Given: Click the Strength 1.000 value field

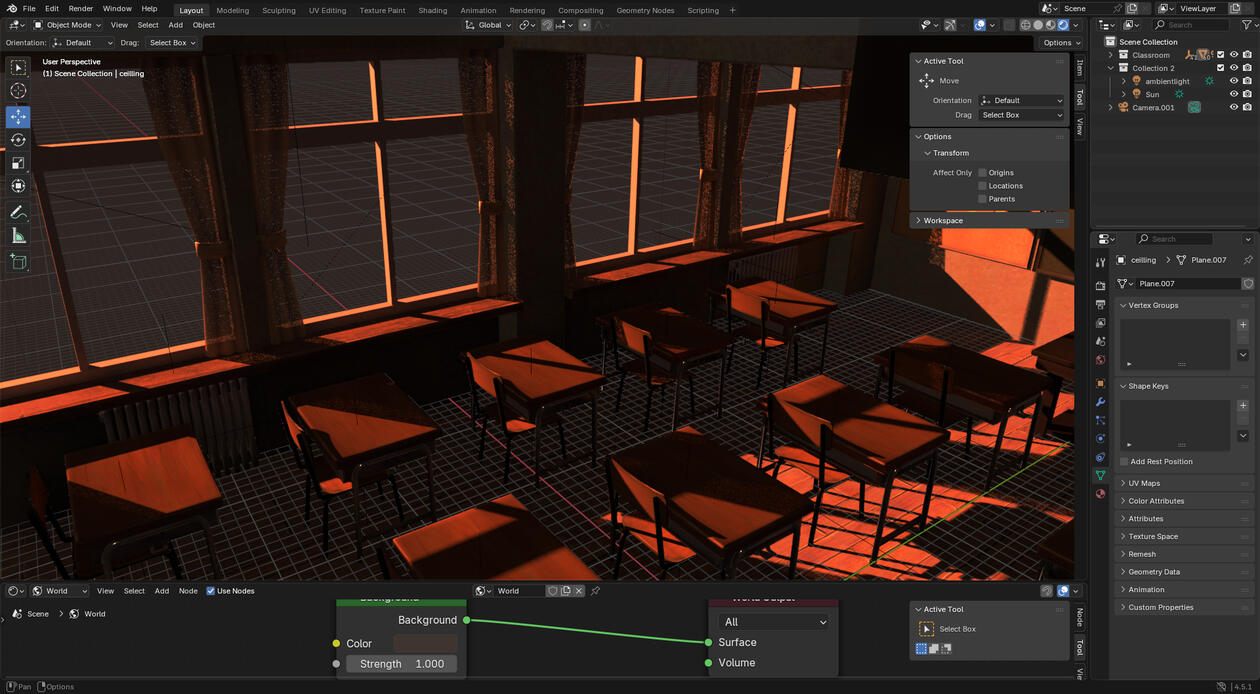Looking at the screenshot, I should click(x=402, y=664).
